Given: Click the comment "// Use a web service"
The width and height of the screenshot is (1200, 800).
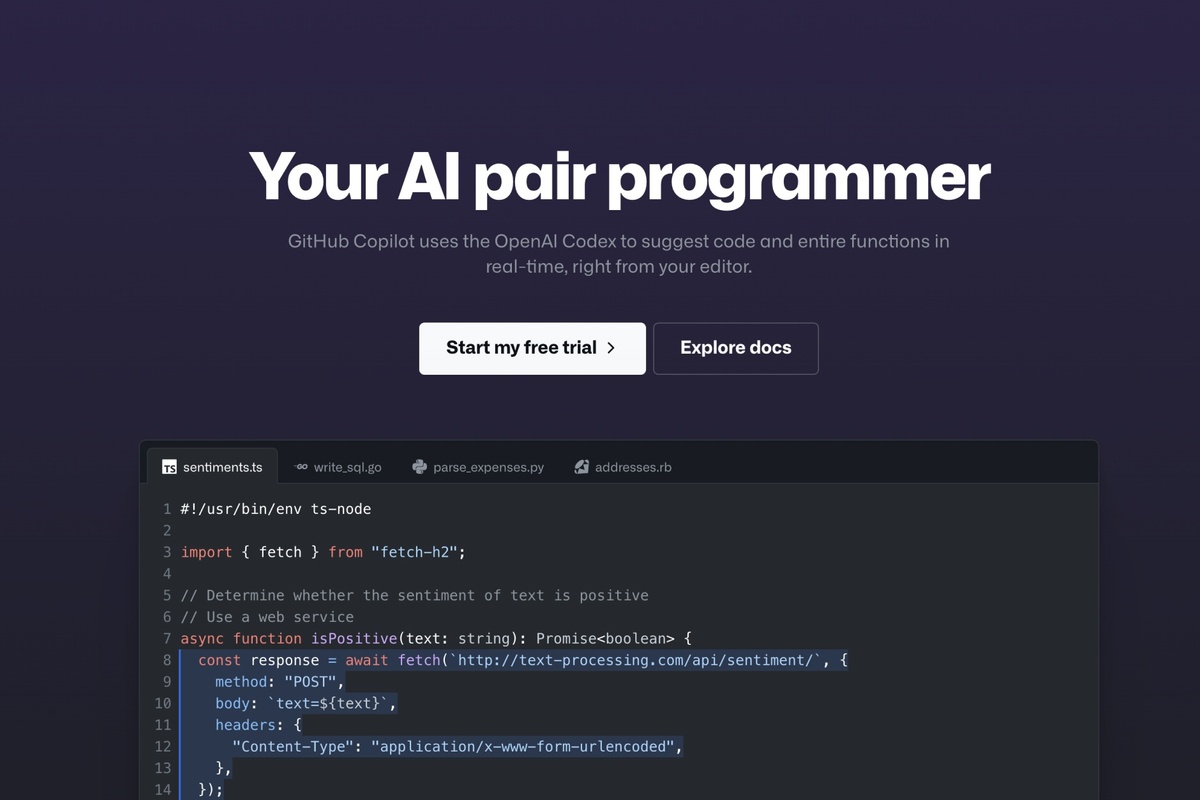Looking at the screenshot, I should pos(267,617).
